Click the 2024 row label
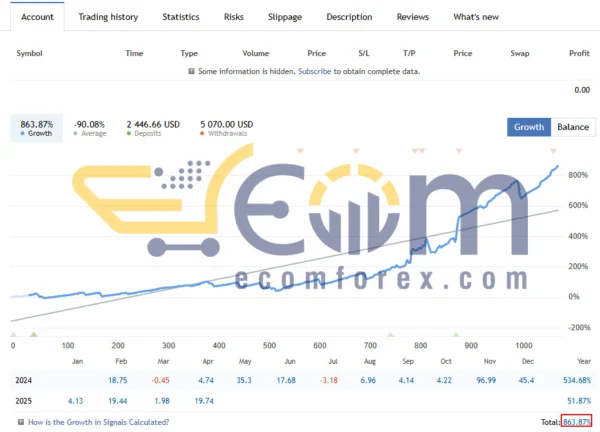600x432 pixels. click(x=23, y=380)
